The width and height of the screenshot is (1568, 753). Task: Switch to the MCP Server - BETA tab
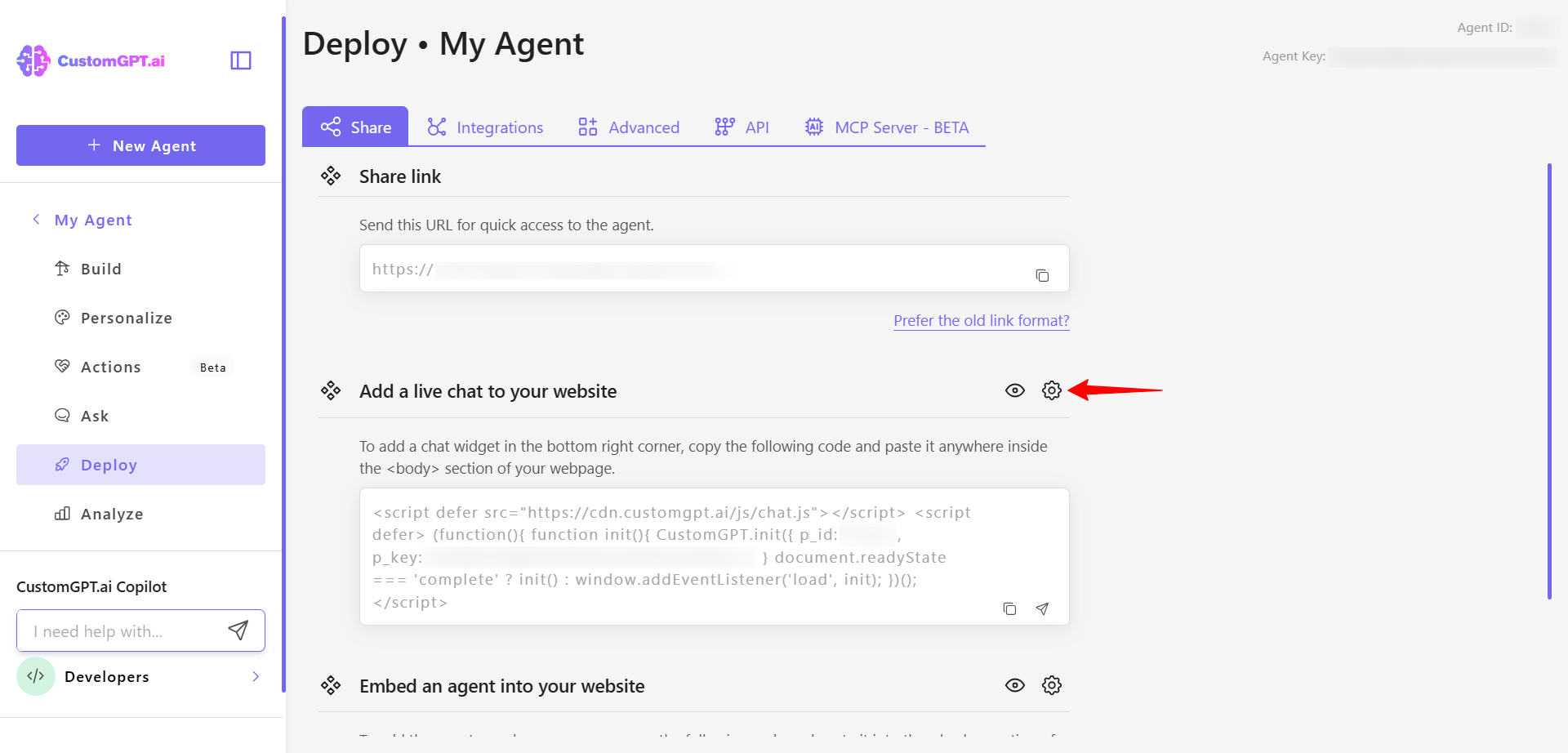coord(887,127)
